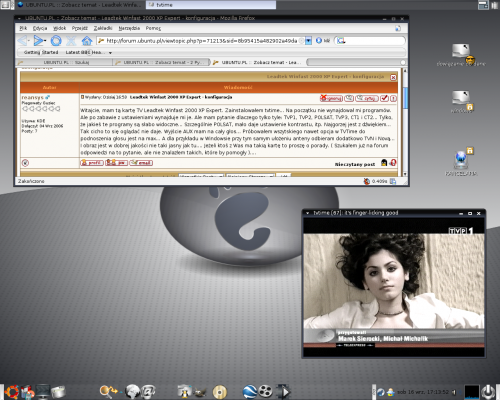This screenshot has width=500, height=400.
Task: Open the file manager folder icon in panel
Action: tap(58, 392)
